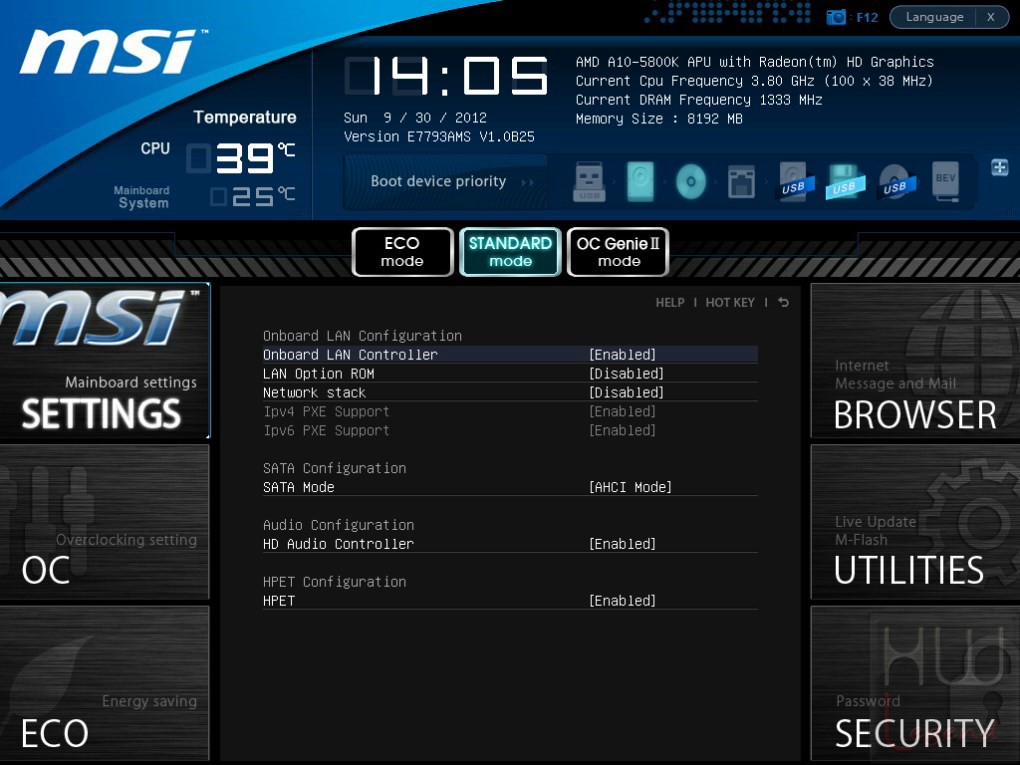1020x765 pixels.
Task: Select the hard disk boot device icon
Action: click(x=640, y=181)
